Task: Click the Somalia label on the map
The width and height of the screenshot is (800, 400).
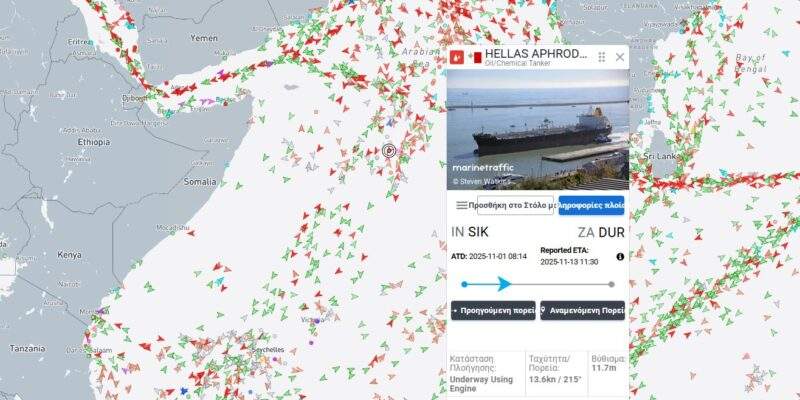Action: [200, 182]
